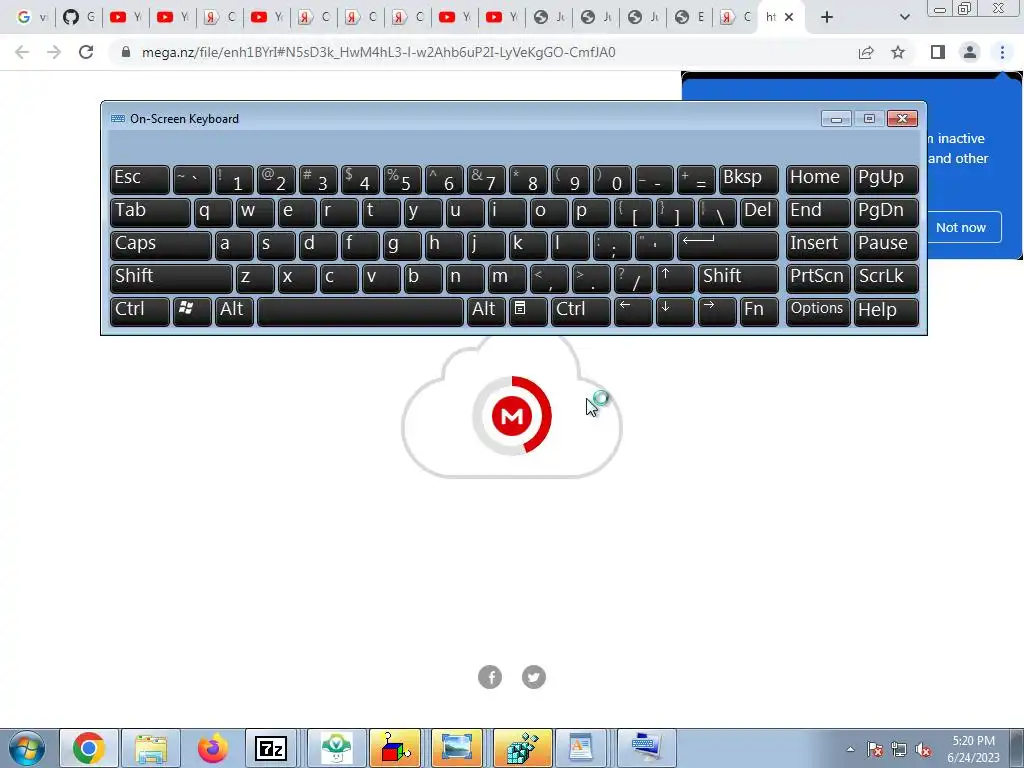Open Chrome's three-dot menu
1024x768 pixels.
(x=1002, y=52)
